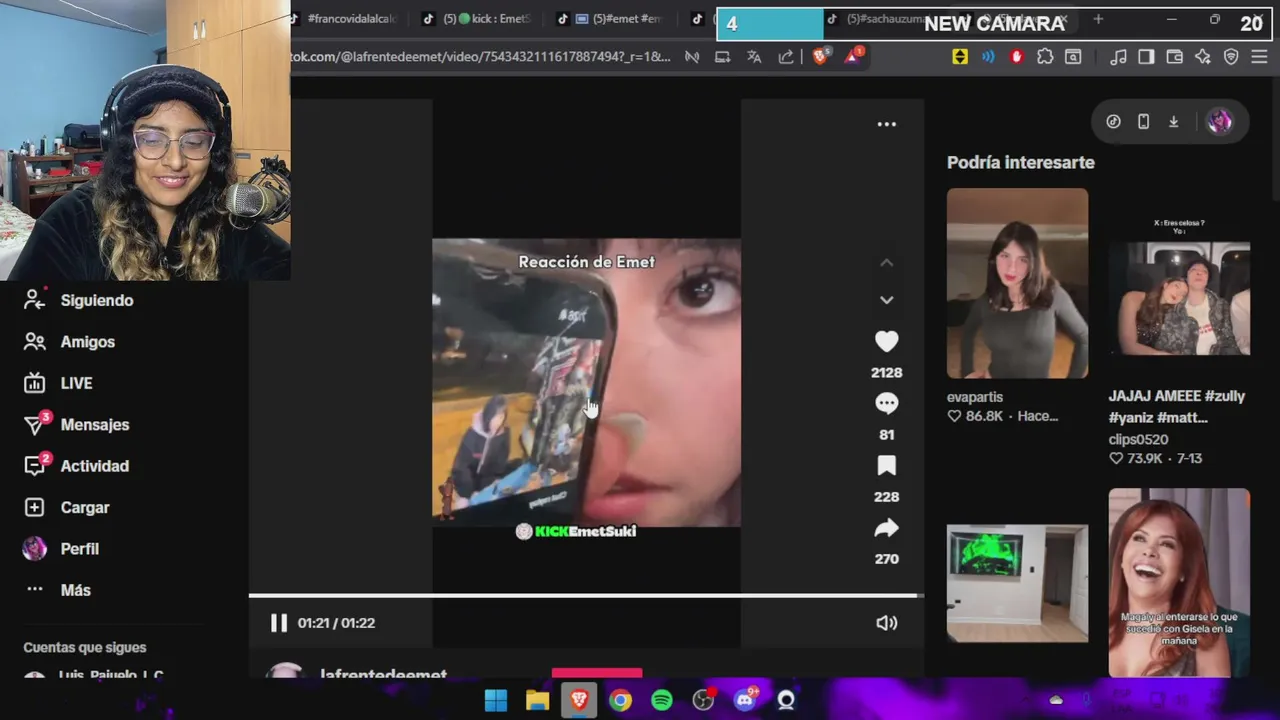Click share page icon in address bar
The height and width of the screenshot is (720, 1280).
click(x=786, y=57)
